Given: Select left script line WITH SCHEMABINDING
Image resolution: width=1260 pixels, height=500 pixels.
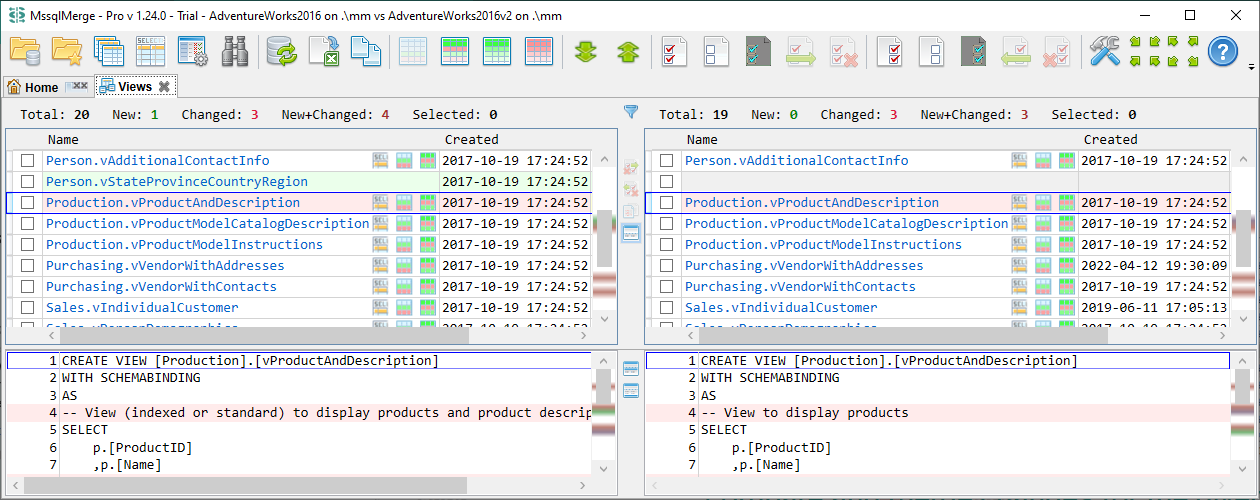Looking at the screenshot, I should 131,378.
